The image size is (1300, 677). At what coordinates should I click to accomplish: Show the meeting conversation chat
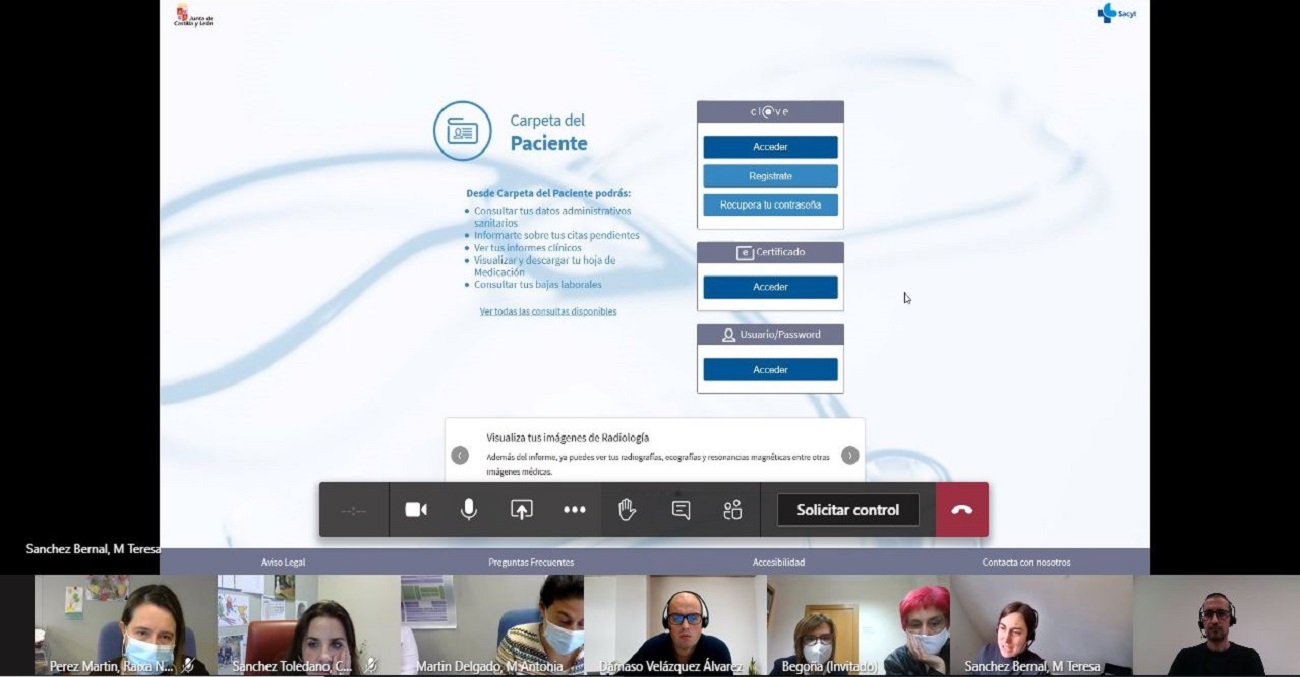tap(681, 510)
